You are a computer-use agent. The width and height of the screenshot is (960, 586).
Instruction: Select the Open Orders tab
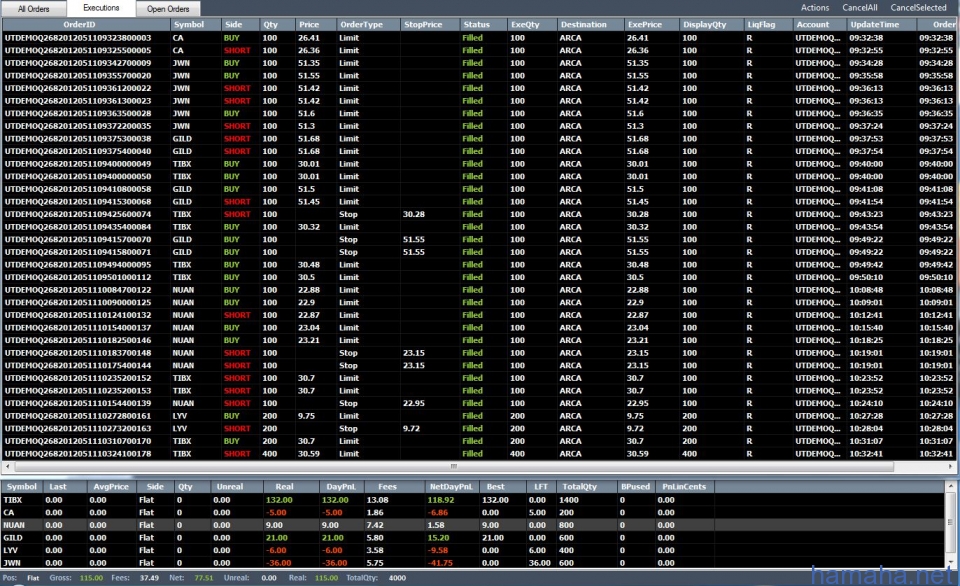(168, 9)
